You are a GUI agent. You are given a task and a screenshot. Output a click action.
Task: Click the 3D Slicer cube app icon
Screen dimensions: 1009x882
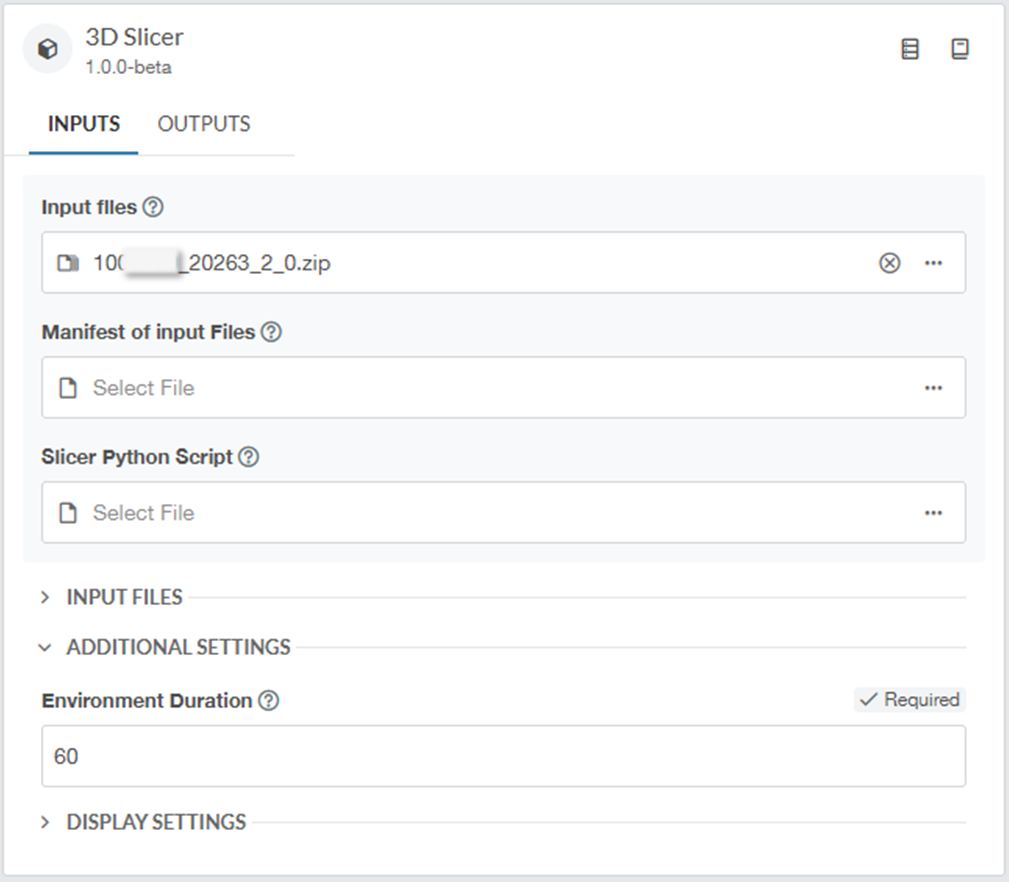47,49
